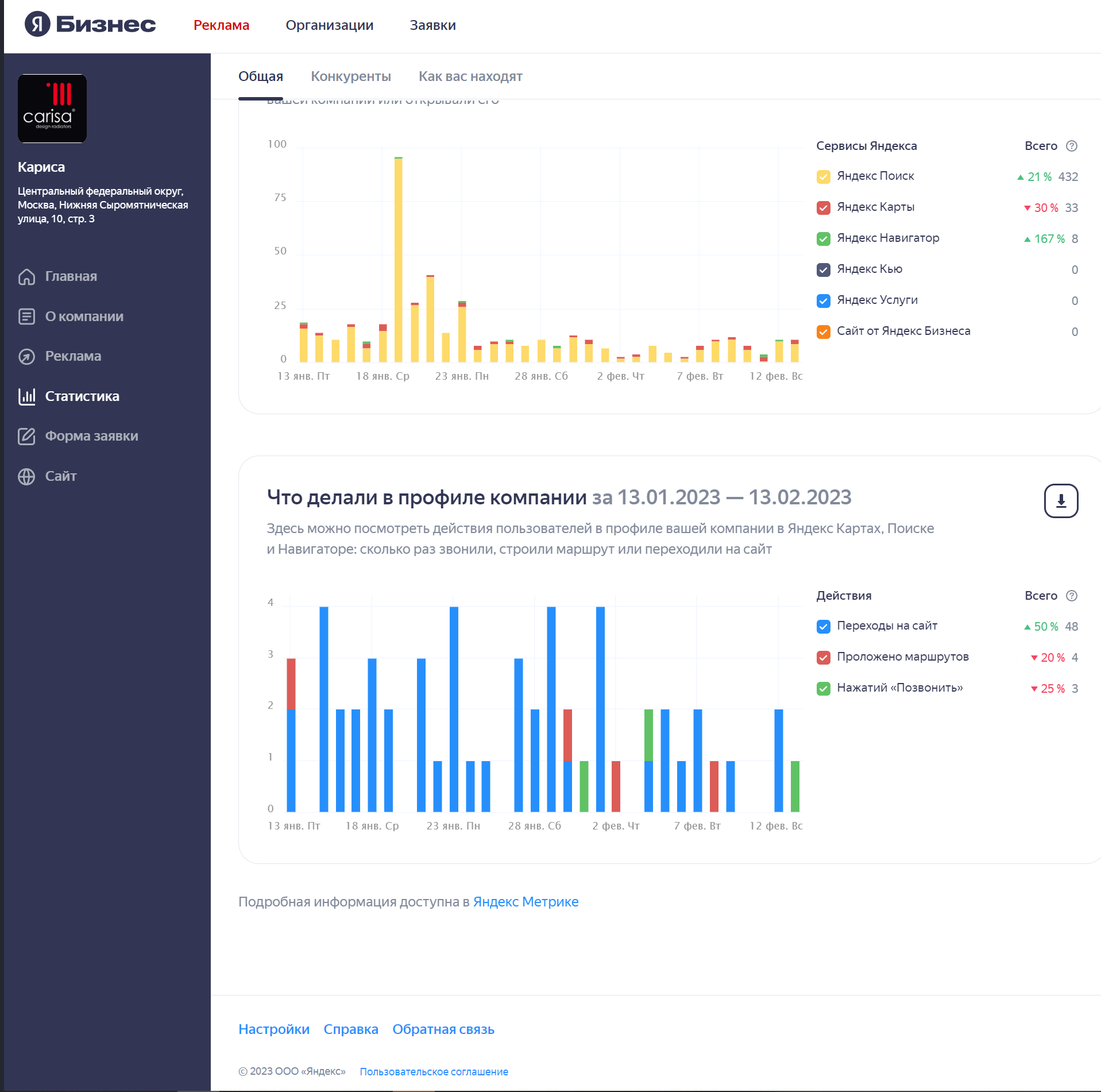
Task: Open the Главная home icon in sidebar
Action: 26,277
